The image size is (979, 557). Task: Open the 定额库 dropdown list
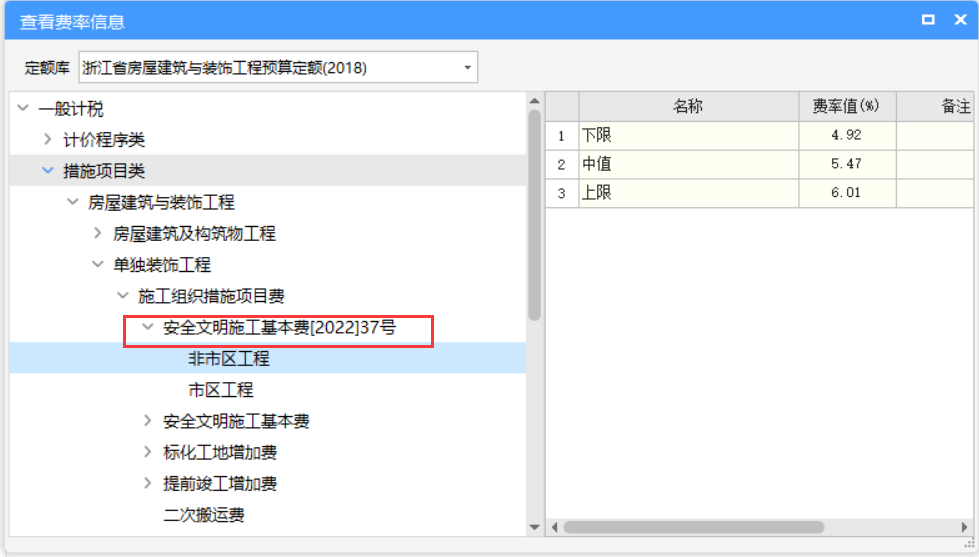pyautogui.click(x=467, y=67)
